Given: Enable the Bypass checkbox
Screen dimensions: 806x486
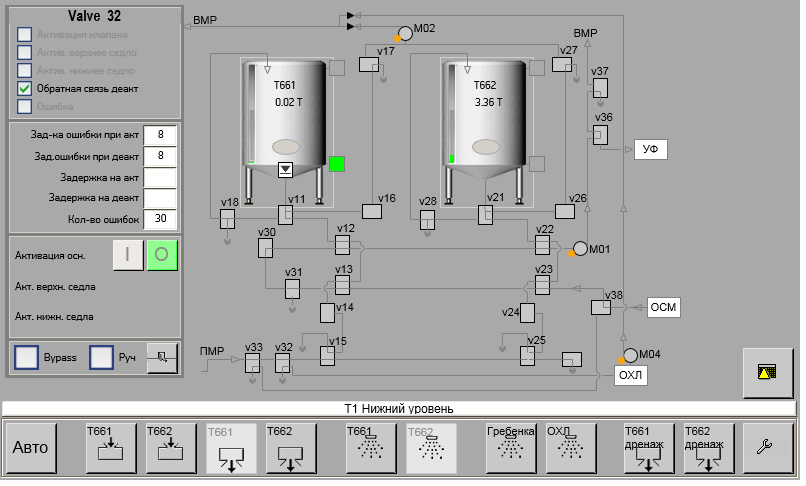Looking at the screenshot, I should (27, 357).
